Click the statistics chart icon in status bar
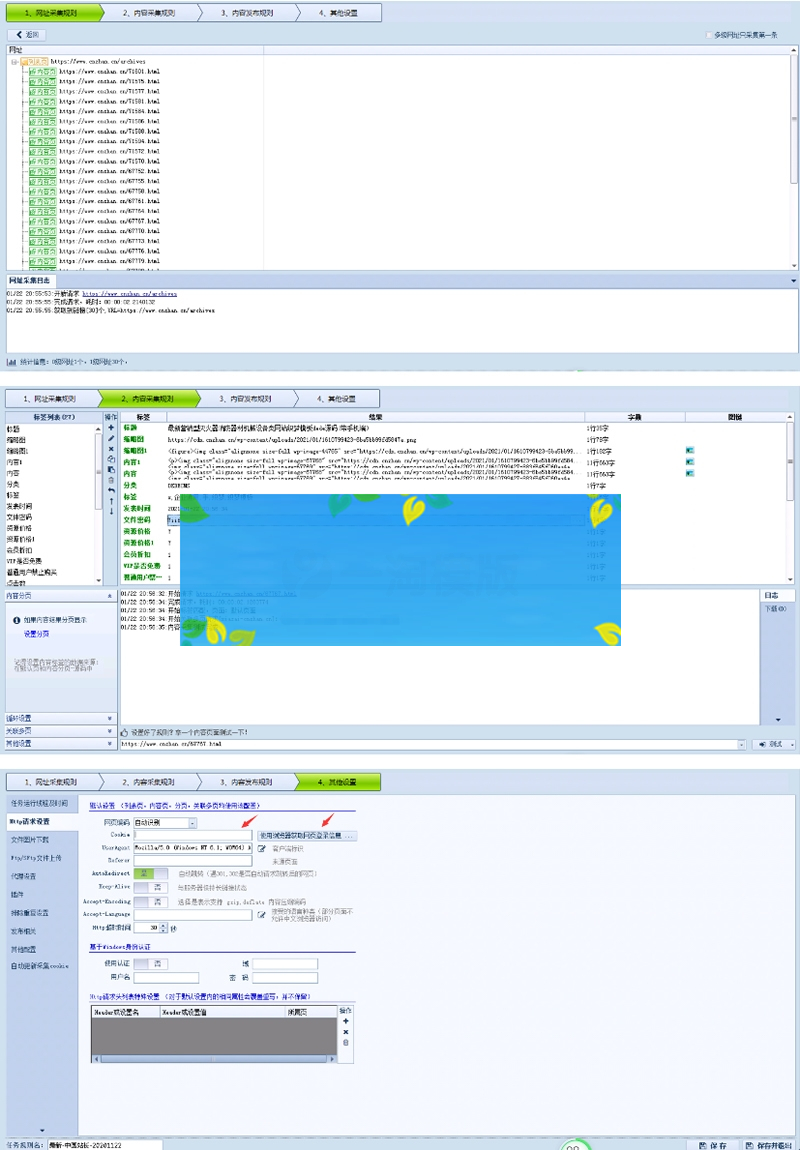 [x=11, y=362]
